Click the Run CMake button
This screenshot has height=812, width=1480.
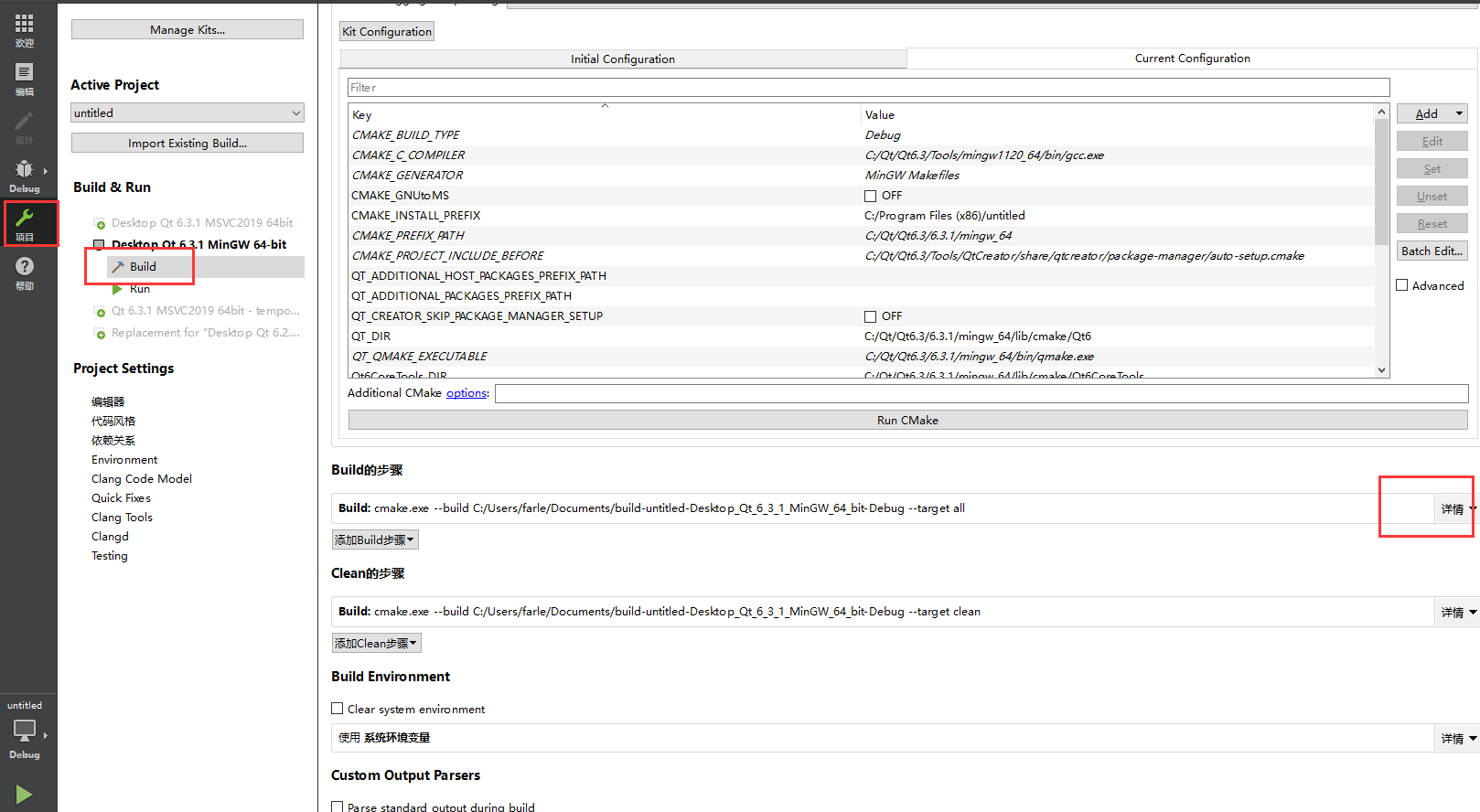[907, 420]
